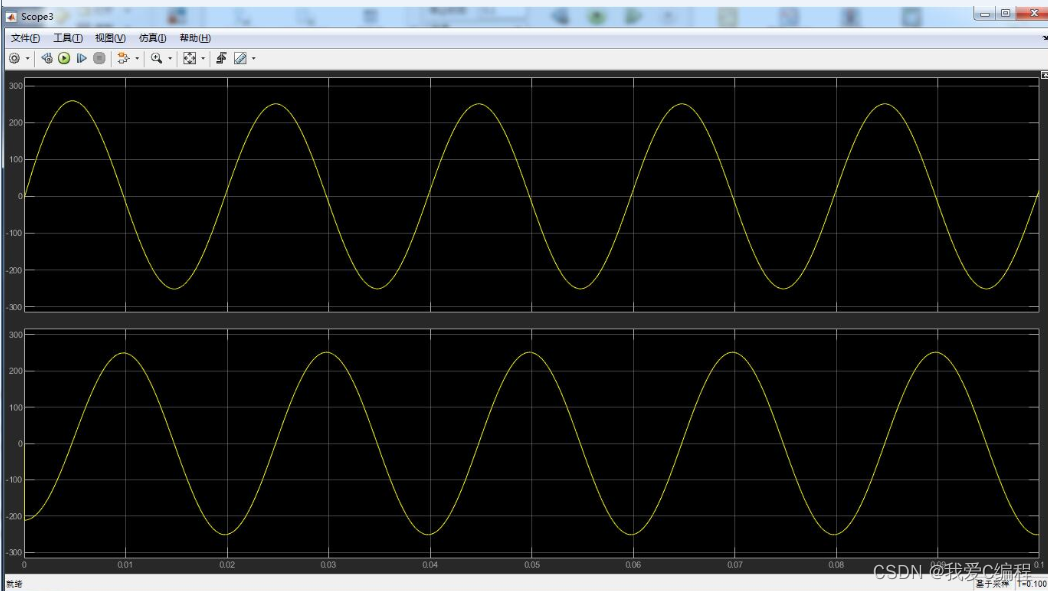Viewport: 1048px width, 591px height.
Task: Open measurements dropdown arrow beside ruler icon
Action: [253, 59]
